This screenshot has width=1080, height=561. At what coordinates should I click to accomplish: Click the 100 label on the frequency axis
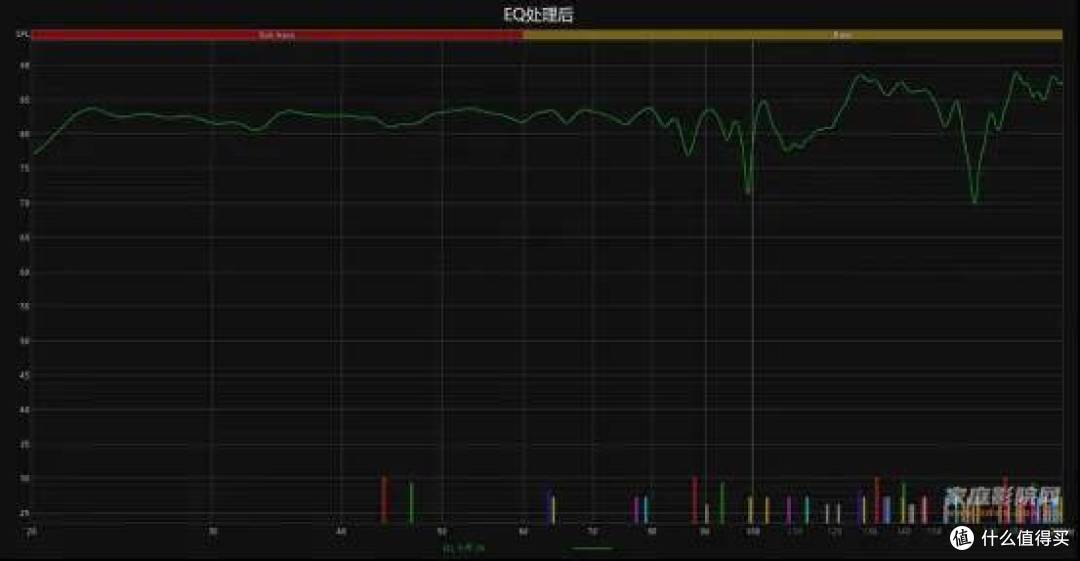(753, 531)
